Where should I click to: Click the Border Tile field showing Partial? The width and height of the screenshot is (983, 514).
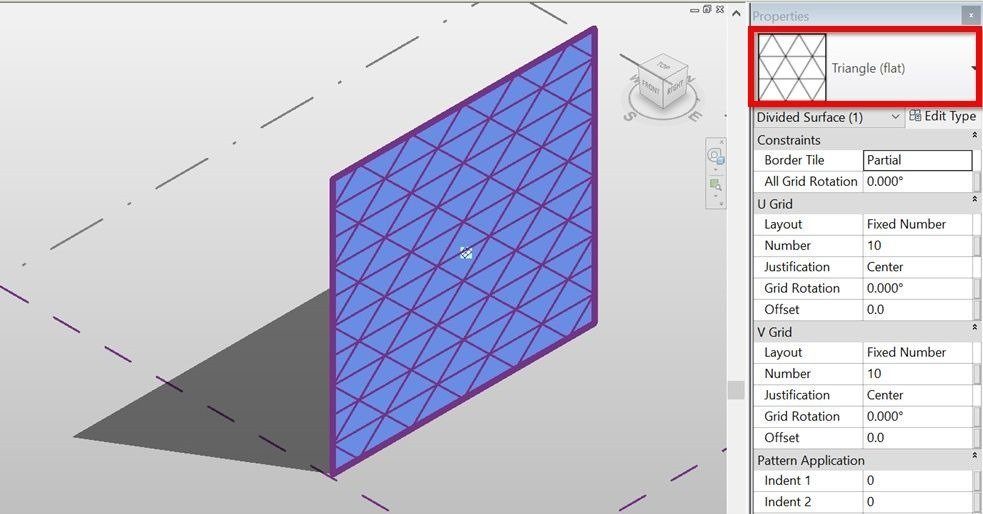918,160
